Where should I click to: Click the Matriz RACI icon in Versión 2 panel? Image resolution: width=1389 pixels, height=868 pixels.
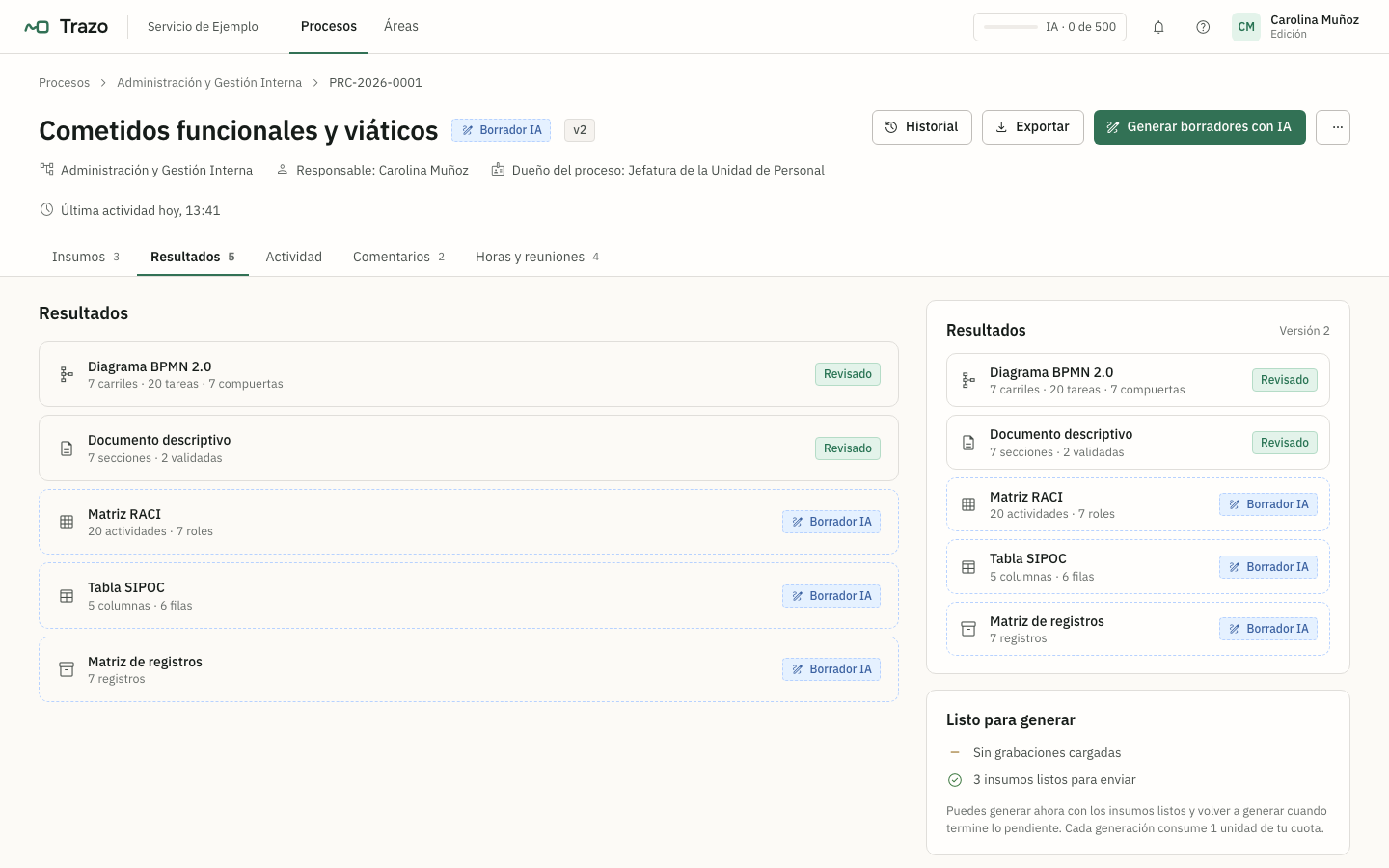tap(968, 504)
